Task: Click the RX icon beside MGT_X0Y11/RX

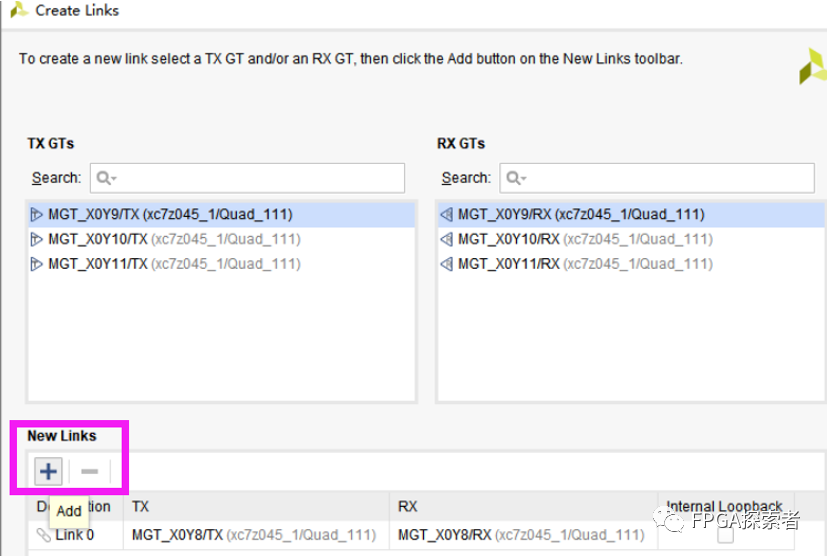Action: [447, 264]
